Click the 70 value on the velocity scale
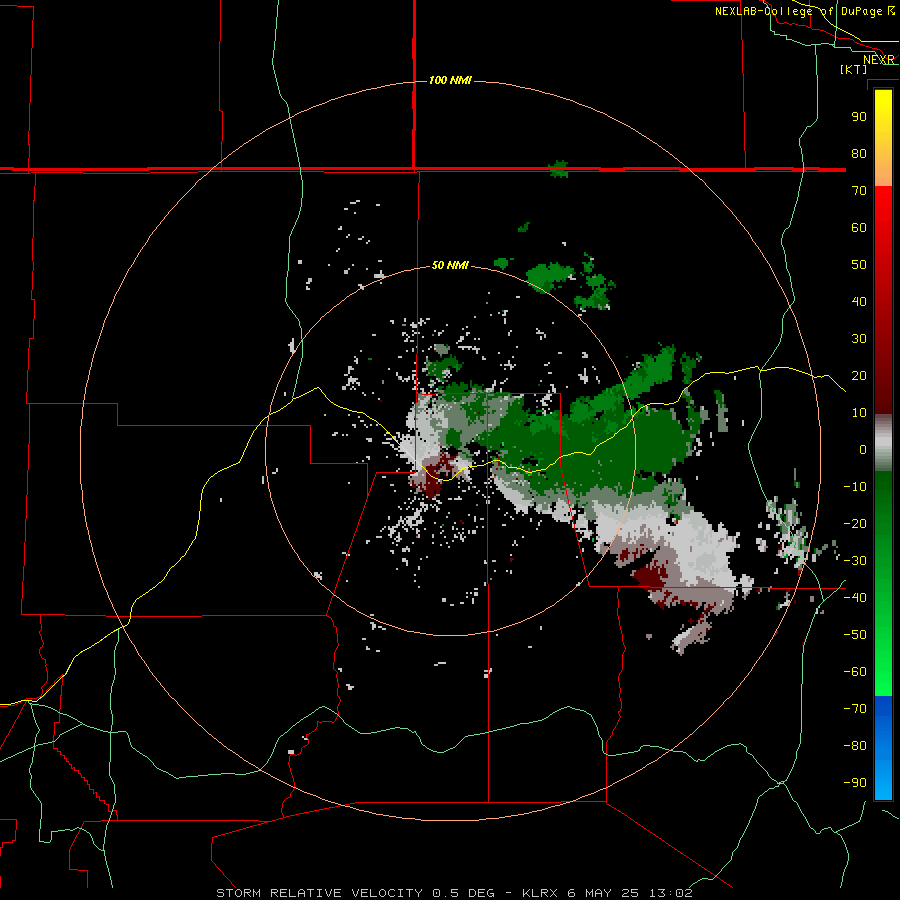The height and width of the screenshot is (900, 900). 859,191
